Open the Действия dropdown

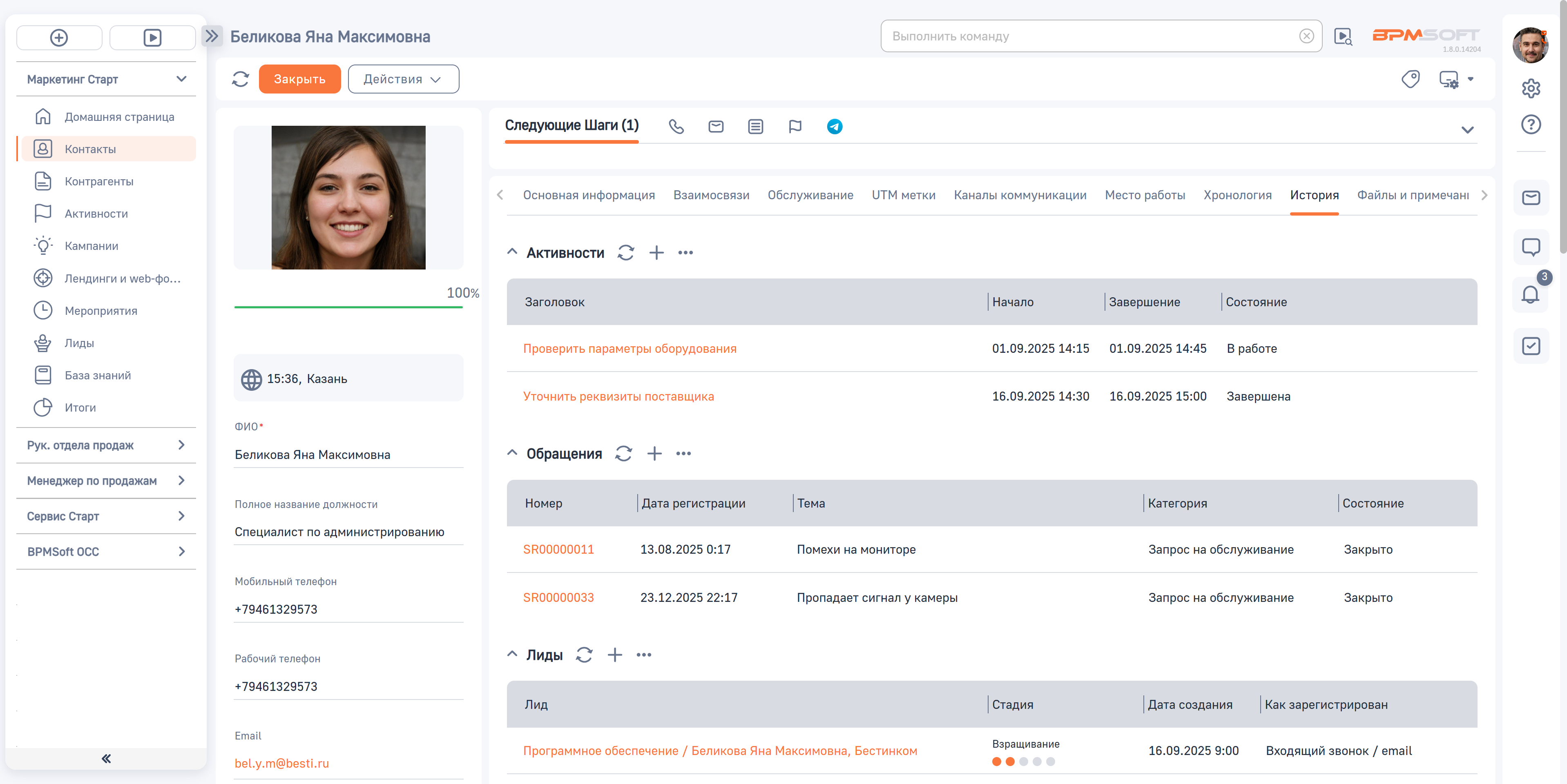[403, 79]
